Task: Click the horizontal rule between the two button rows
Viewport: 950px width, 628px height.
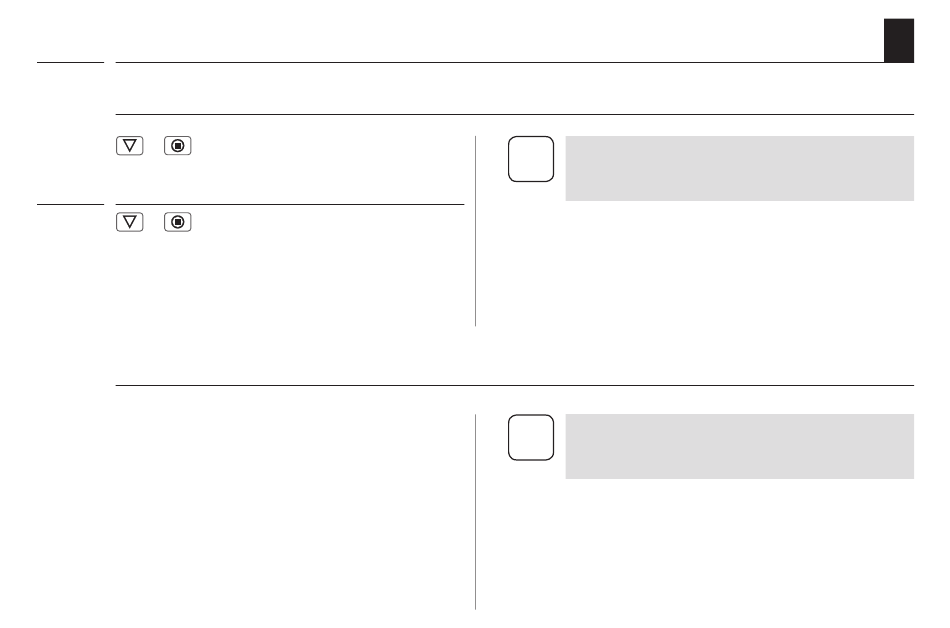Action: [290, 205]
